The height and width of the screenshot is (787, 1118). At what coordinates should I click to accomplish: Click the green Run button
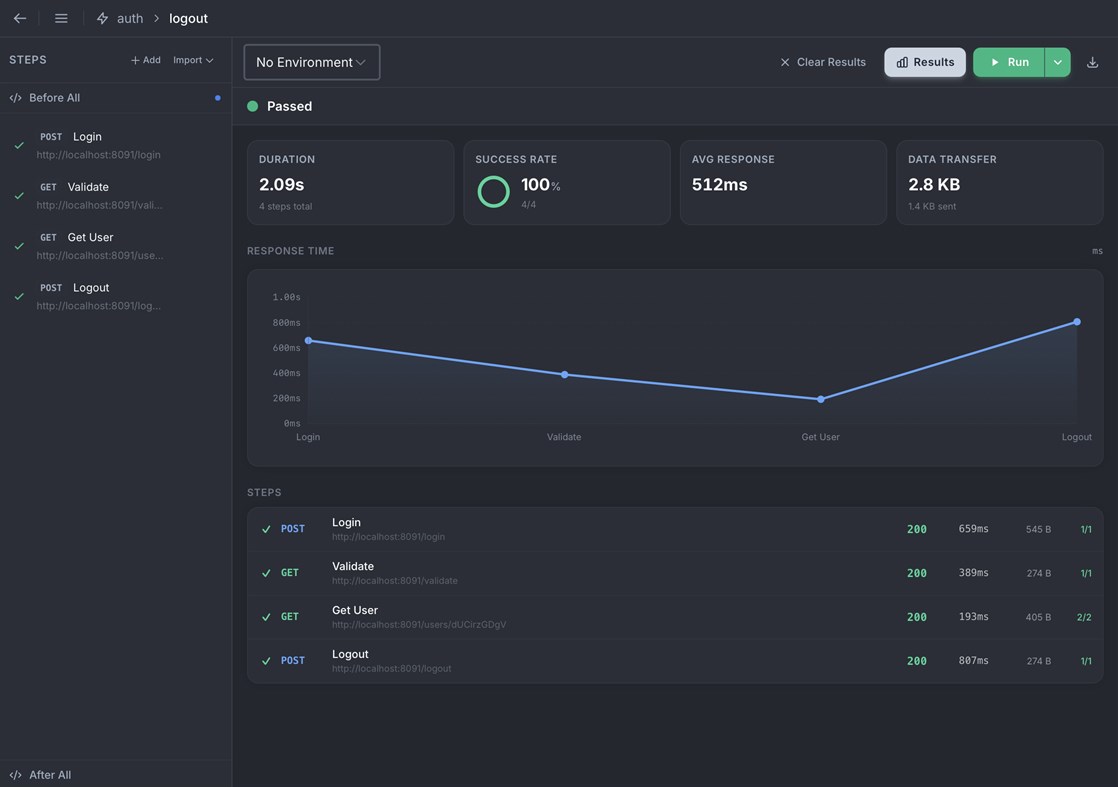(1009, 62)
